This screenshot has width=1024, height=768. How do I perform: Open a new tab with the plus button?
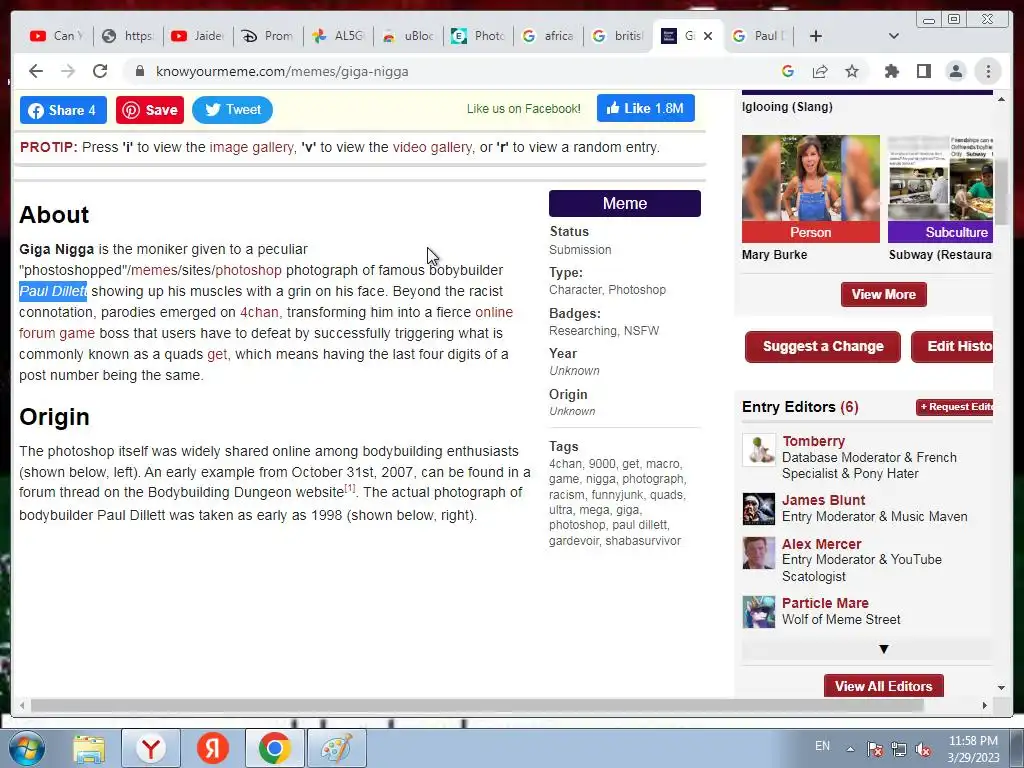tap(816, 36)
